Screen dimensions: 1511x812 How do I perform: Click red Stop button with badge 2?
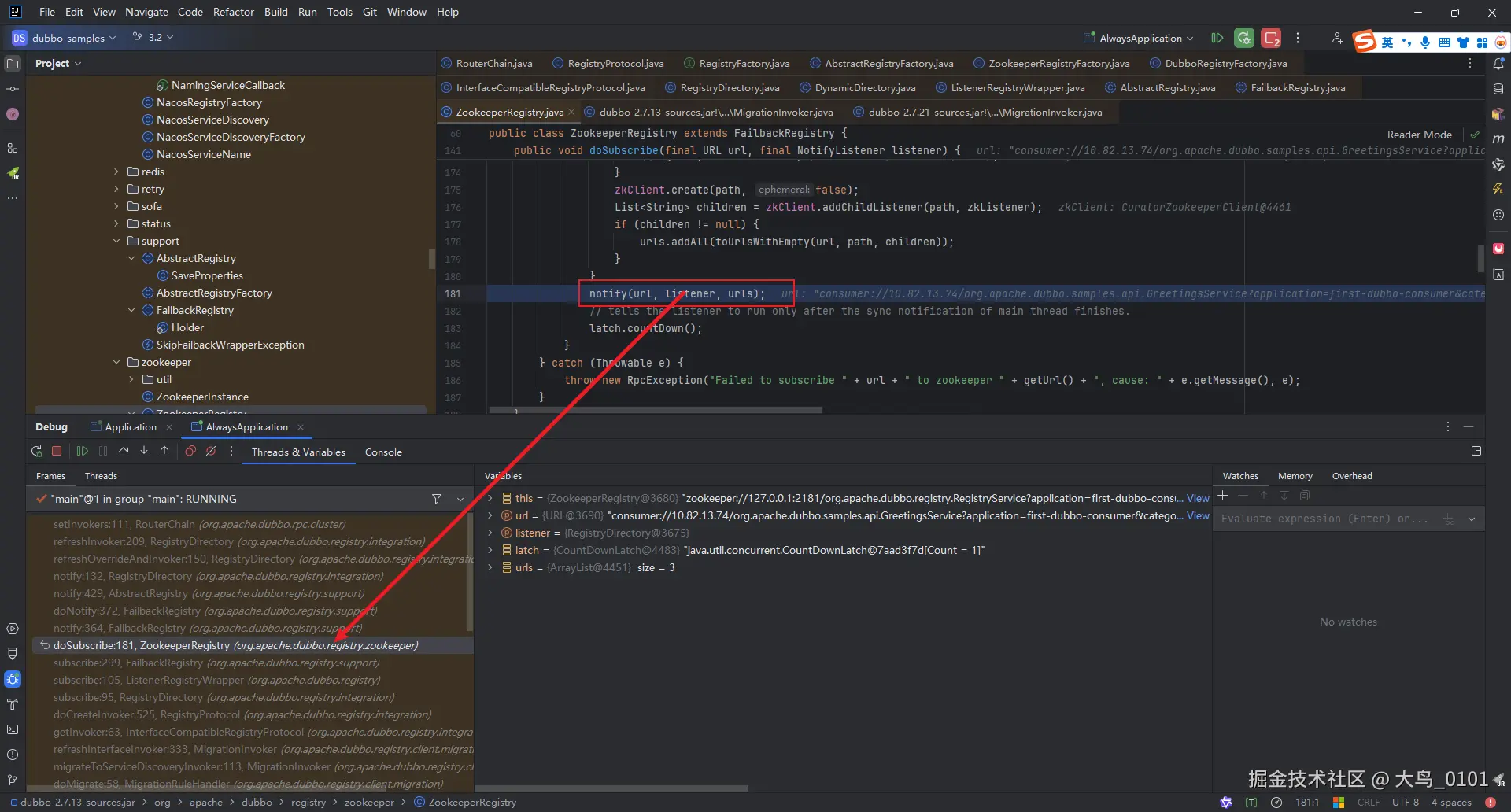click(x=1271, y=38)
